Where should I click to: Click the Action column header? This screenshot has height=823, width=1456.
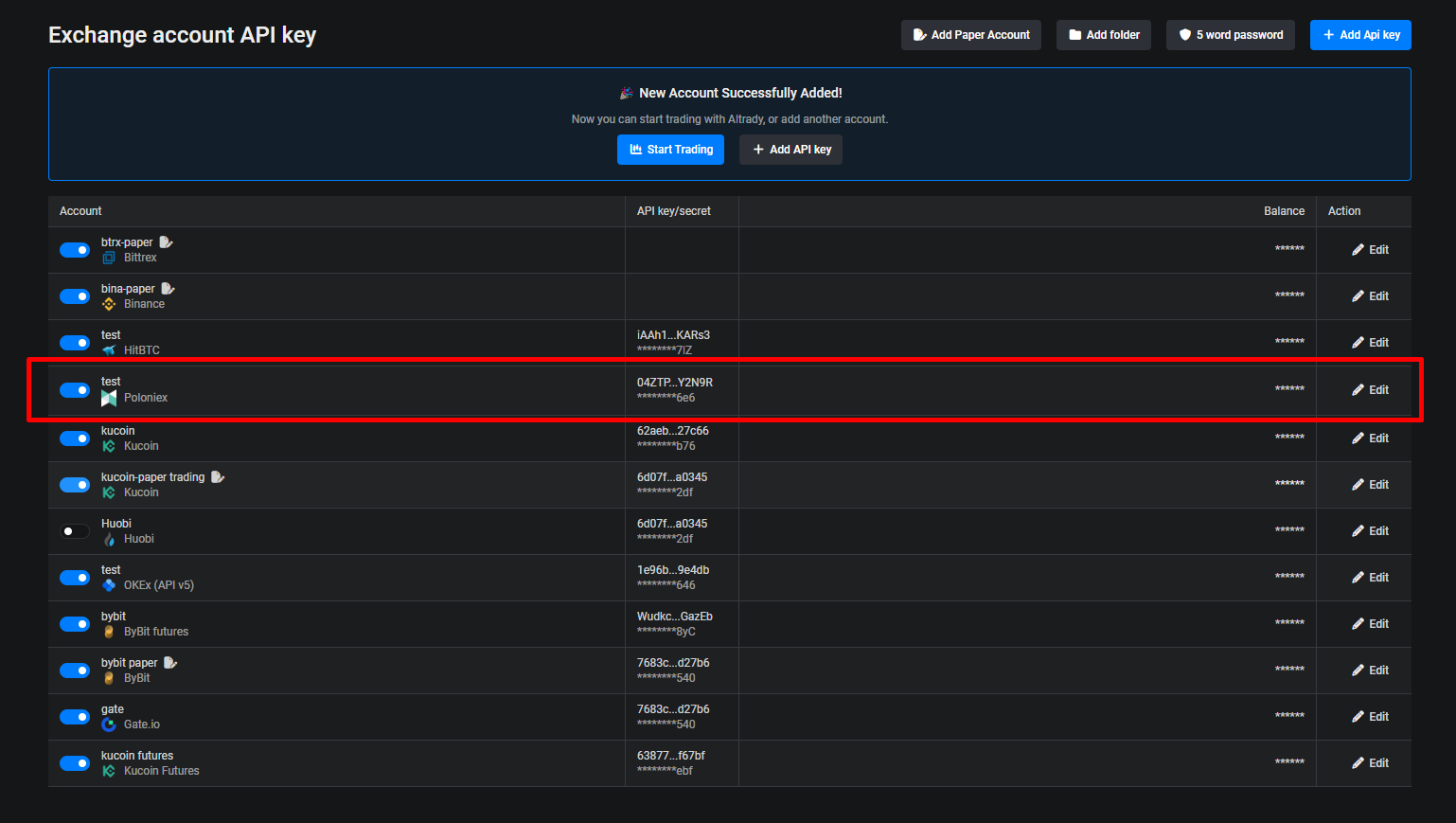[1344, 211]
